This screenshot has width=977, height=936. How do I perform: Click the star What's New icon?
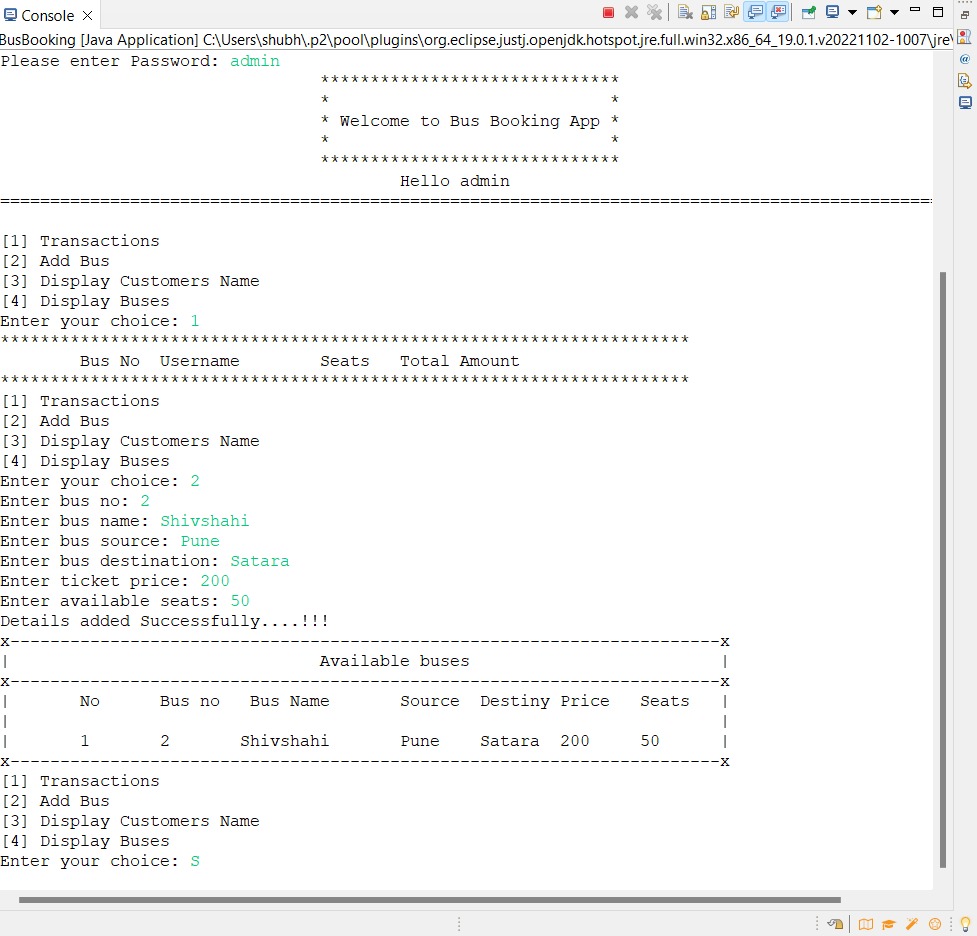tap(935, 924)
